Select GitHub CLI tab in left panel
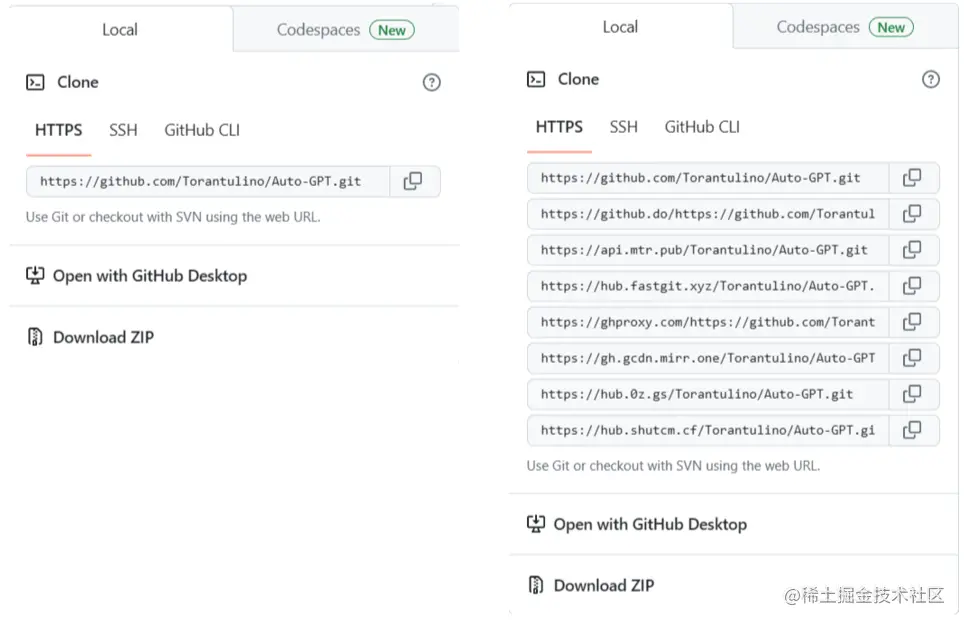 202,130
